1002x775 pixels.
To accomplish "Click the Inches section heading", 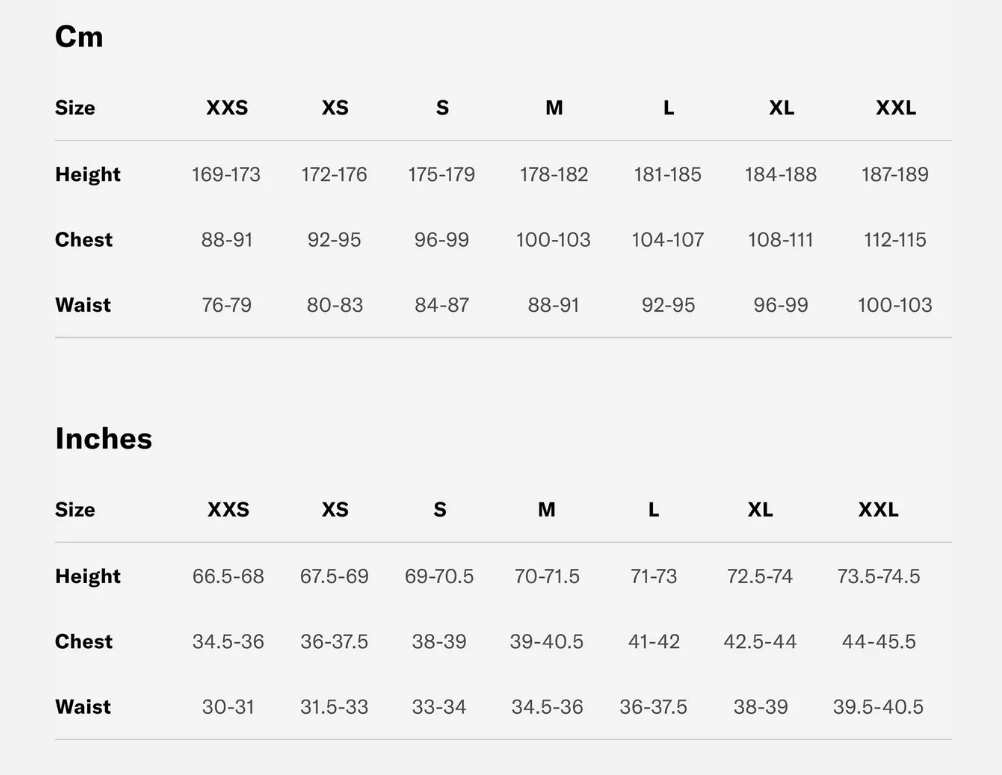I will [x=104, y=439].
